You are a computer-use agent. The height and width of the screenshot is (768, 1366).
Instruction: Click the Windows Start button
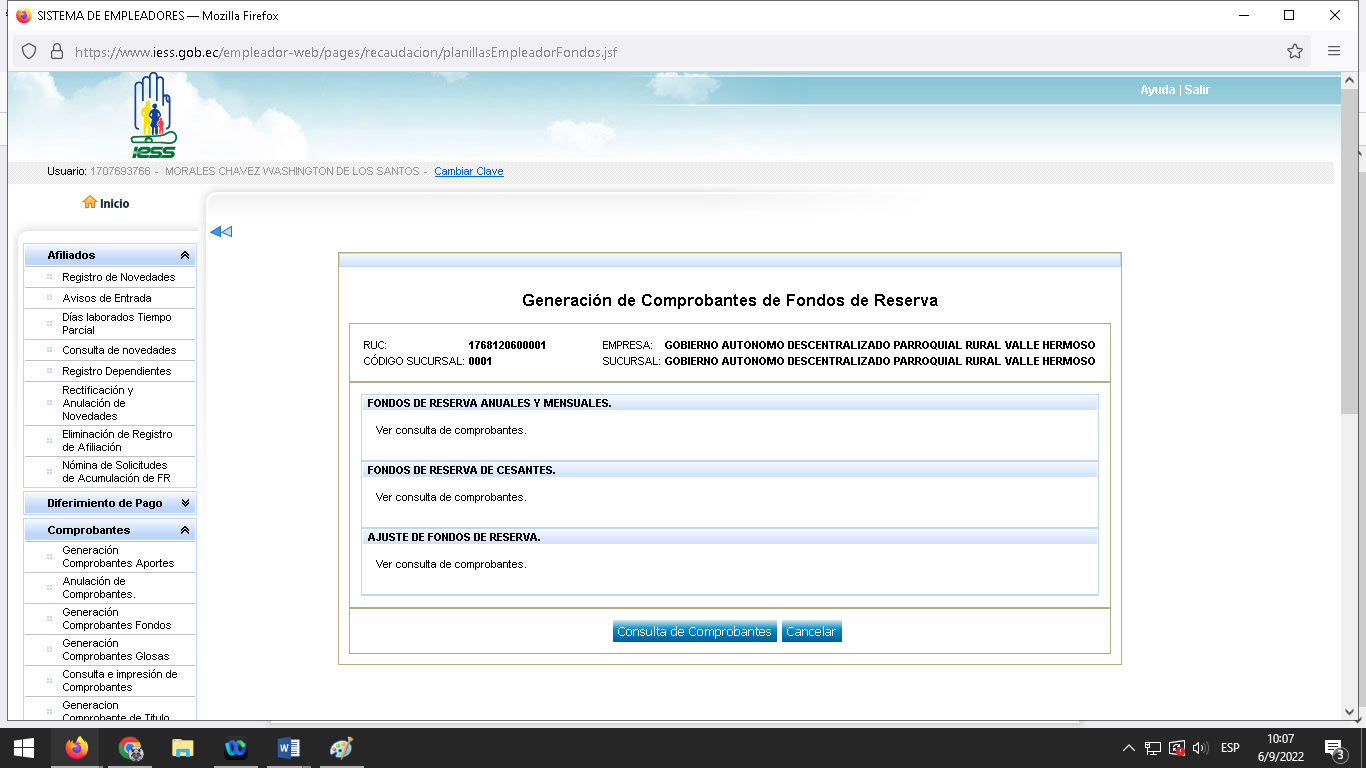click(24, 748)
